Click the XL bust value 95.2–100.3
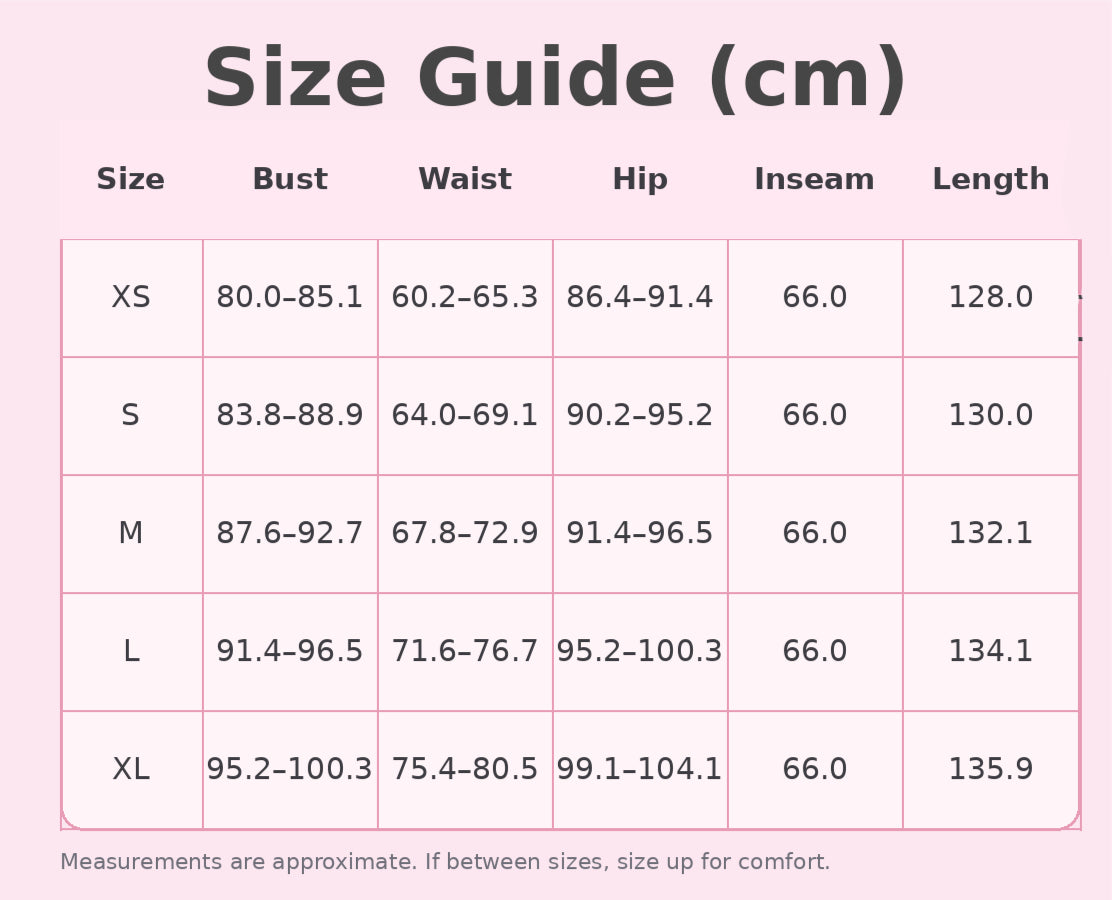The height and width of the screenshot is (900, 1112). click(x=290, y=770)
